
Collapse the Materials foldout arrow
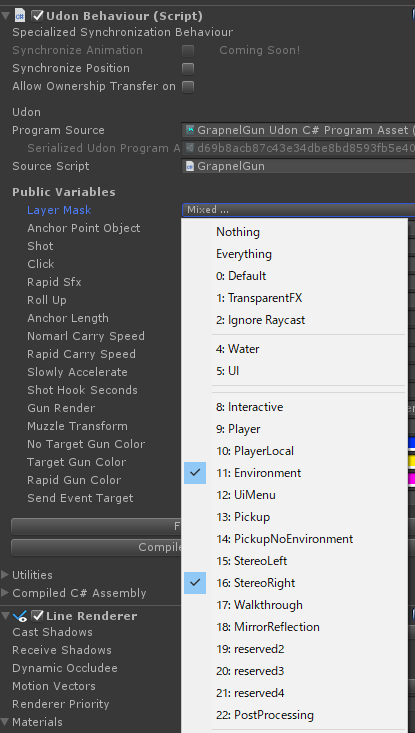(5, 722)
